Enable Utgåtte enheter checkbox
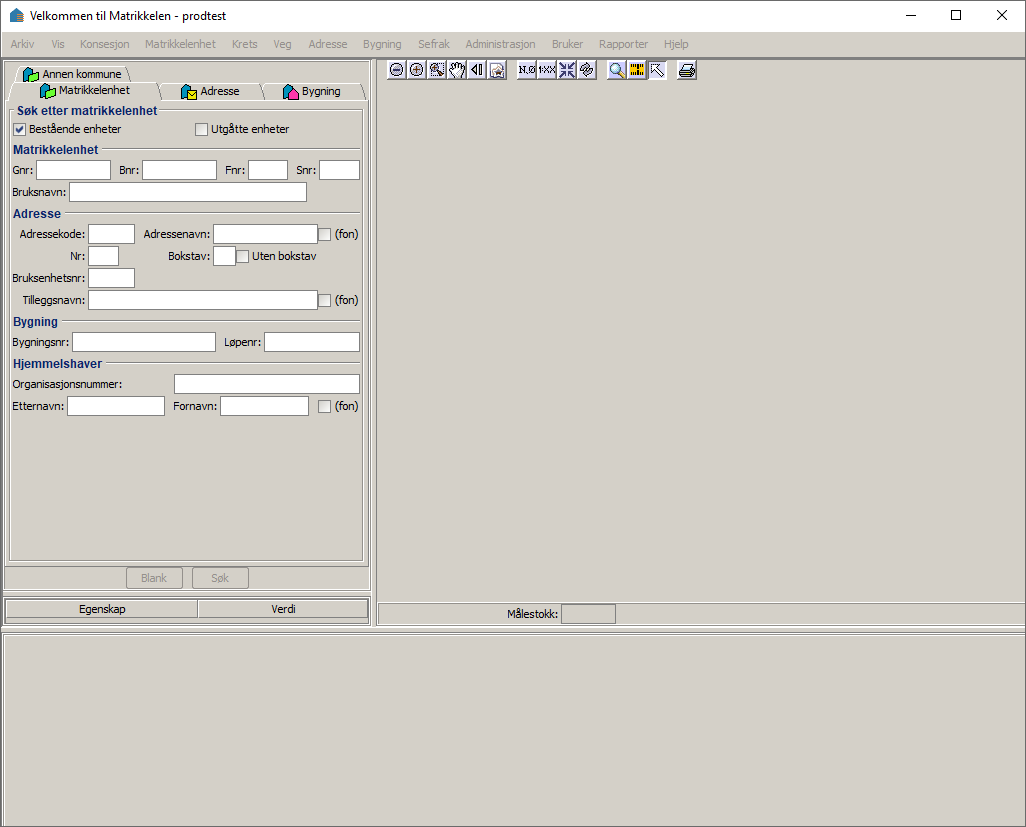The width and height of the screenshot is (1026, 827). coord(201,129)
